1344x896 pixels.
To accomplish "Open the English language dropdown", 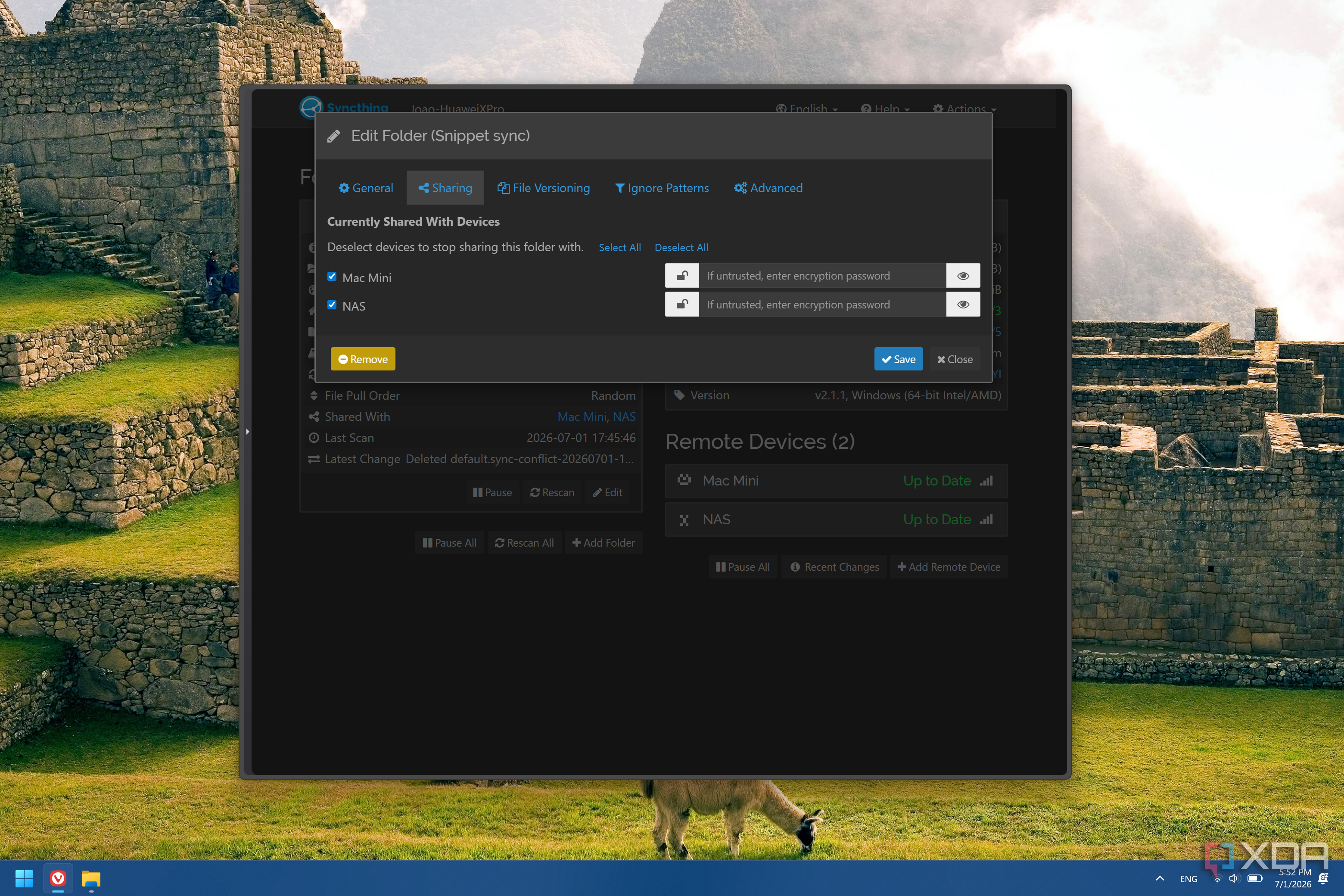I will point(806,109).
